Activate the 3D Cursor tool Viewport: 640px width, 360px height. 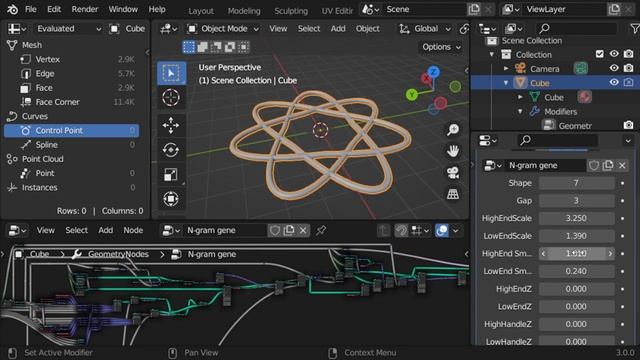[171, 98]
